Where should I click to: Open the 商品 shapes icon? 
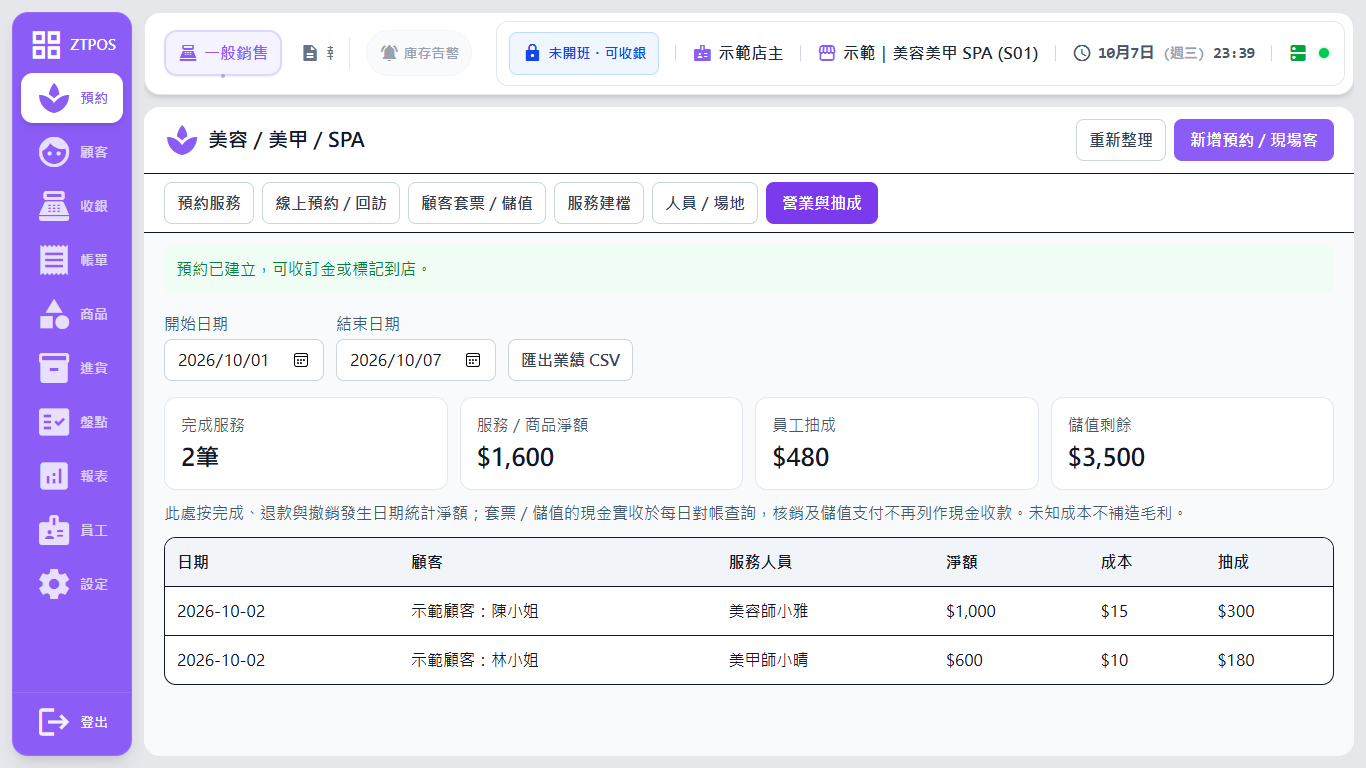(54, 314)
